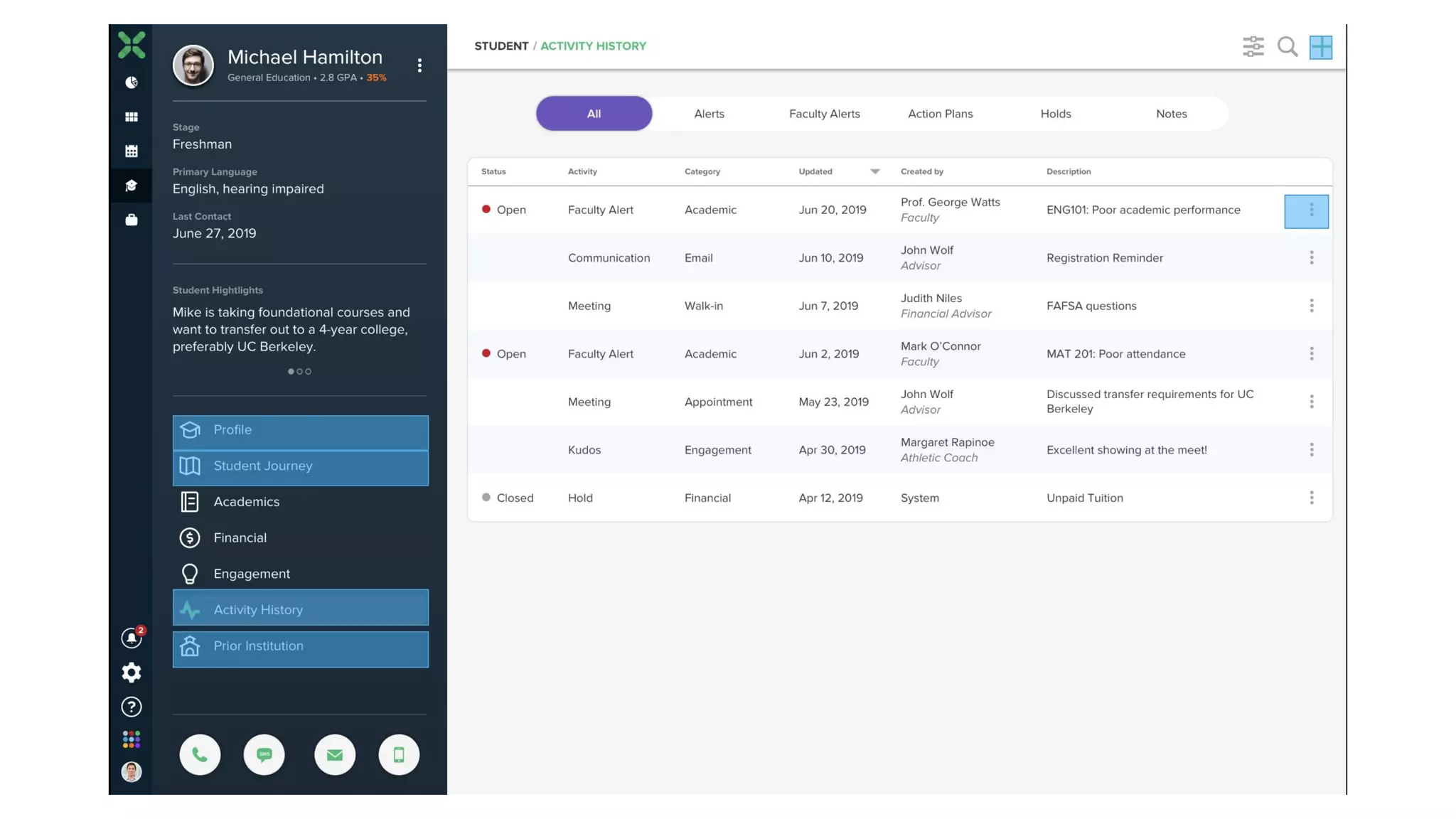Go to STUDENT breadcrumb link
This screenshot has width=1456, height=819.
(501, 46)
